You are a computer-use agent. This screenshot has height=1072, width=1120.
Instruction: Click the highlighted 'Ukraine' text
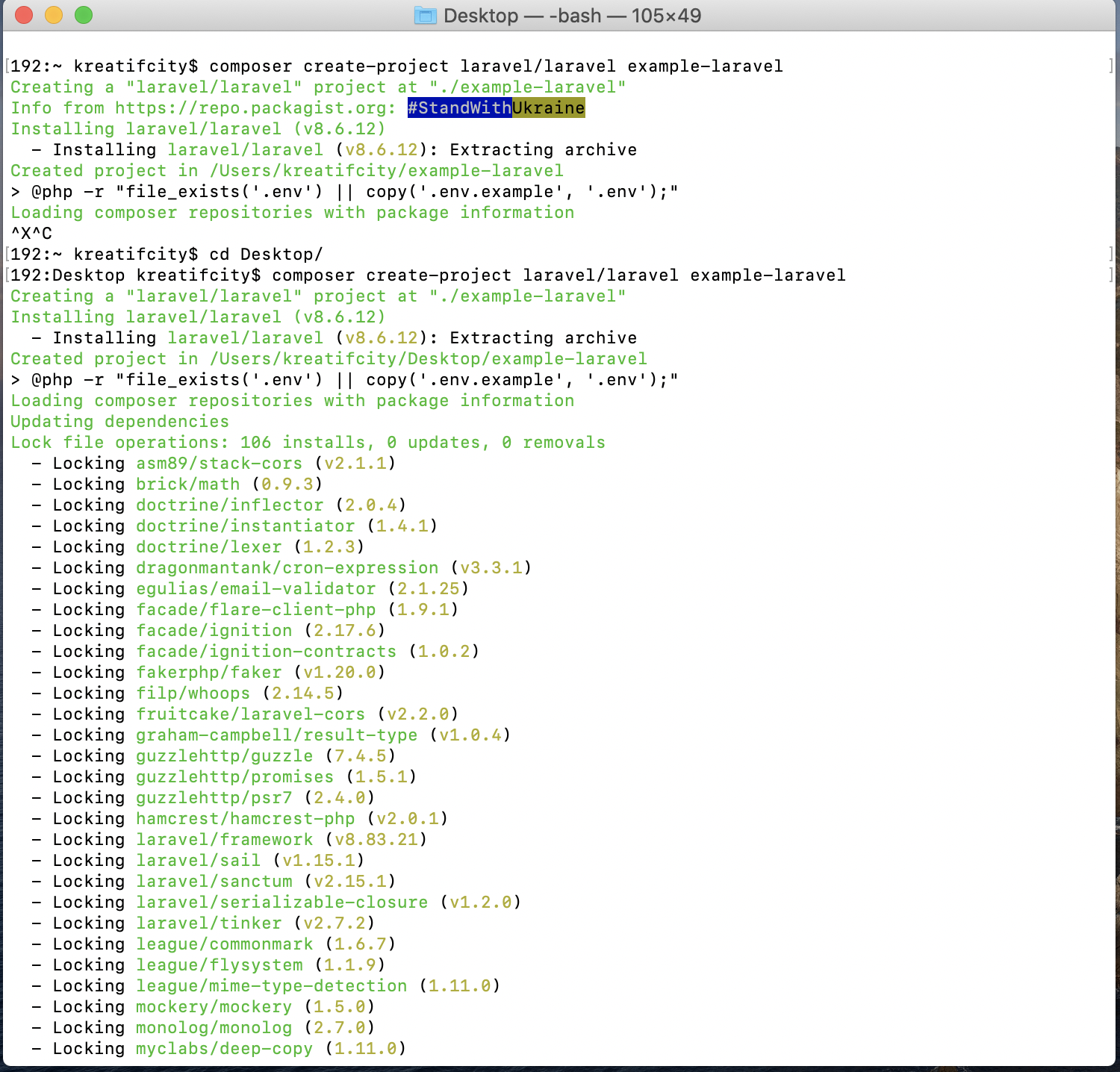pos(548,108)
